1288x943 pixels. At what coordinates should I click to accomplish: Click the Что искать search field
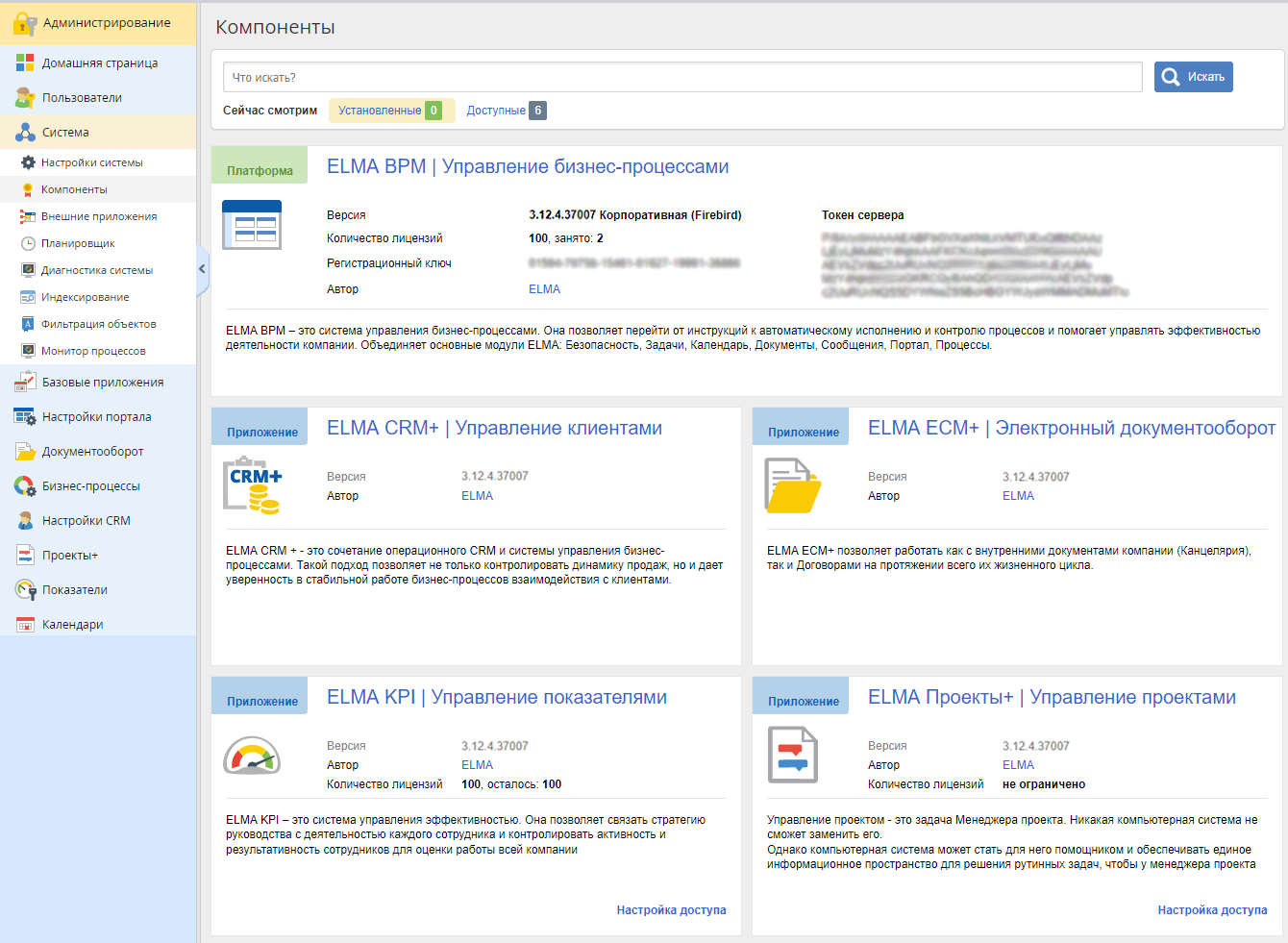tap(682, 77)
